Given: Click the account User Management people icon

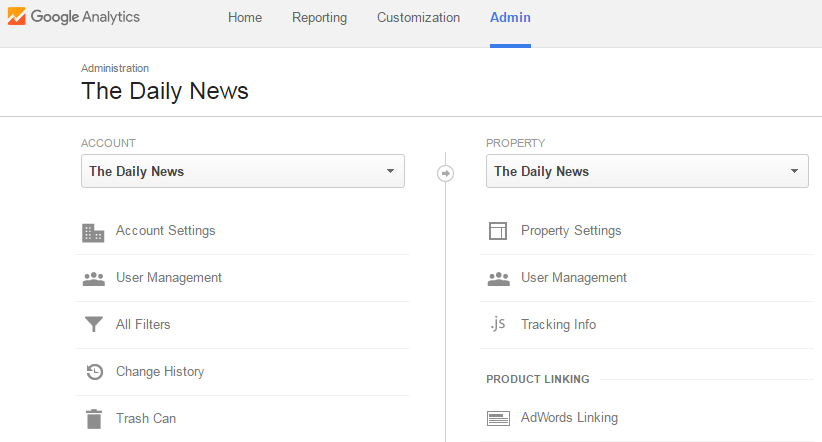Looking at the screenshot, I should 94,278.
